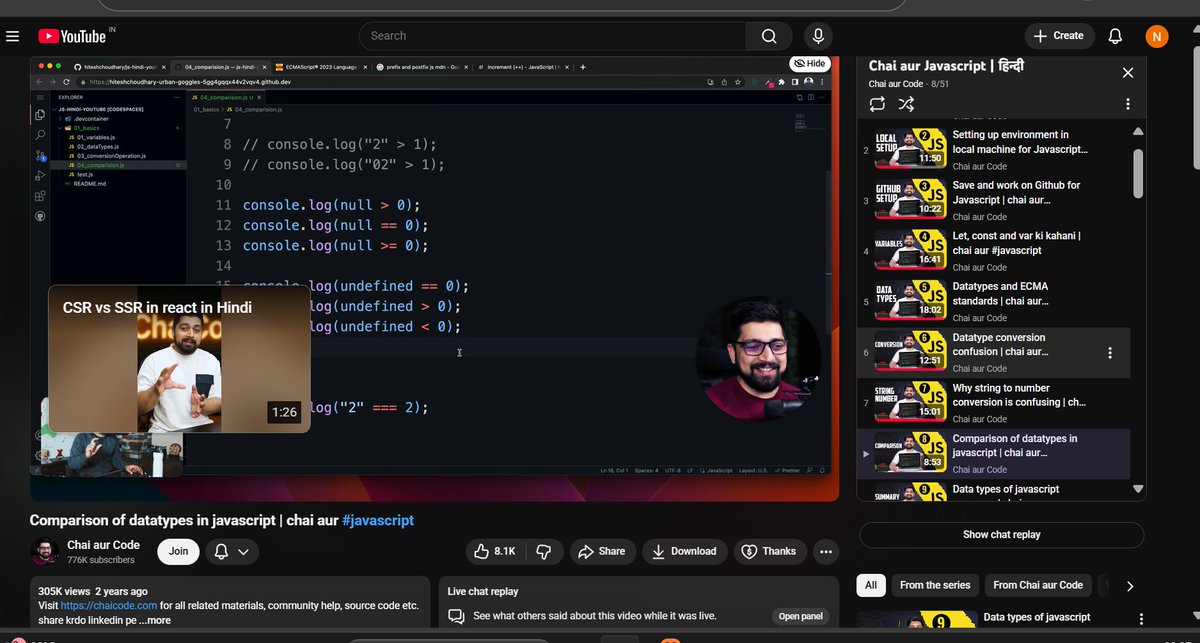Dislike the video with thumbs-down icon

click(x=543, y=551)
